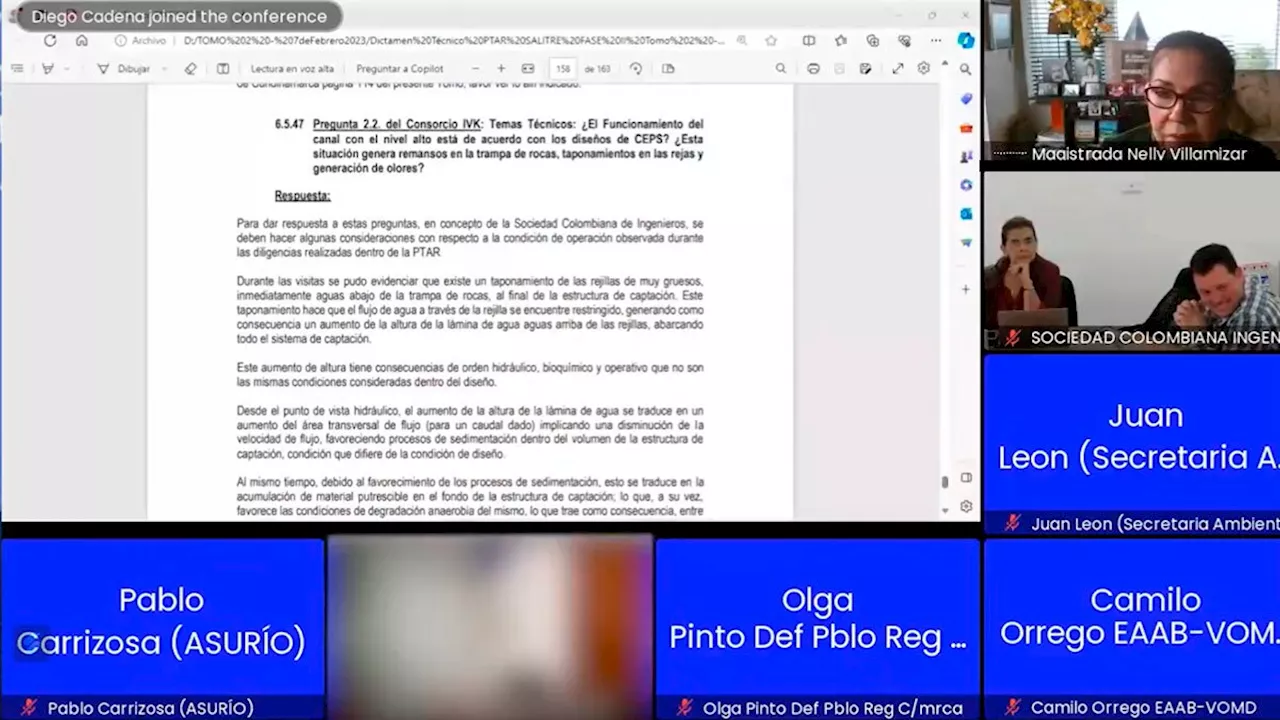Click muted mic icon by Juan Leon name
Image resolution: width=1280 pixels, height=720 pixels.
(x=1012, y=523)
